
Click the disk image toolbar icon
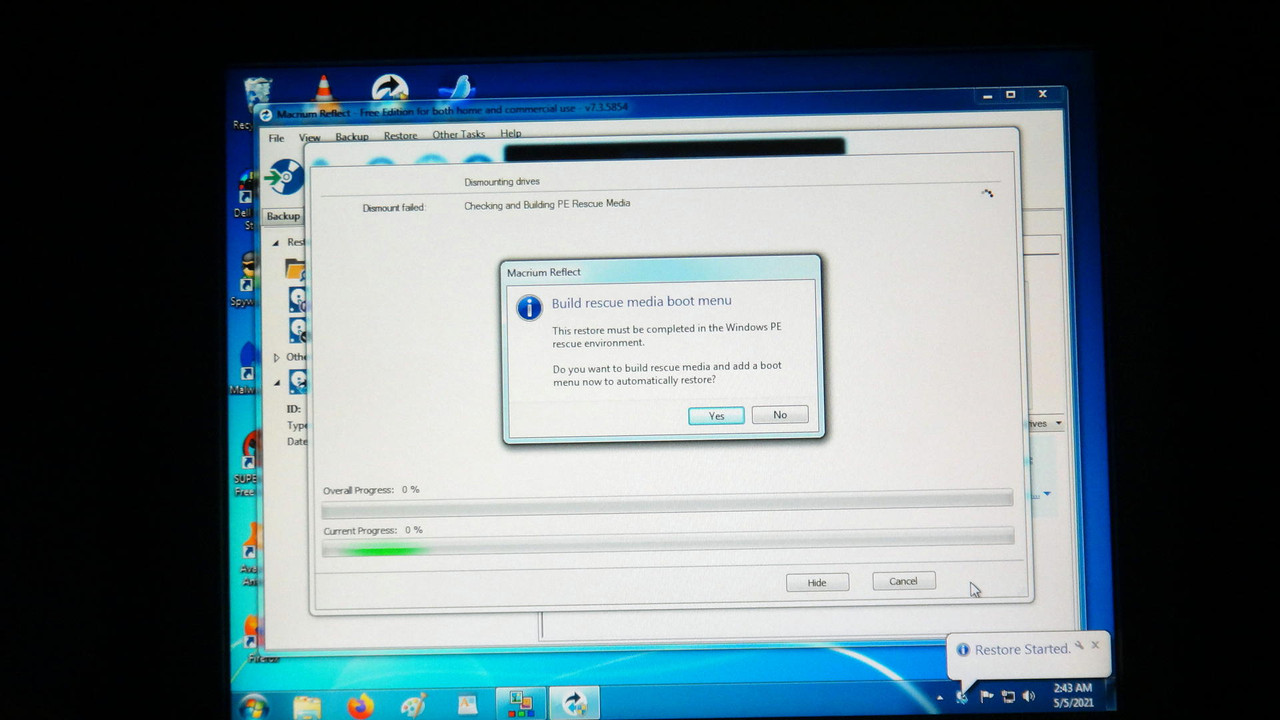pyautogui.click(x=285, y=177)
